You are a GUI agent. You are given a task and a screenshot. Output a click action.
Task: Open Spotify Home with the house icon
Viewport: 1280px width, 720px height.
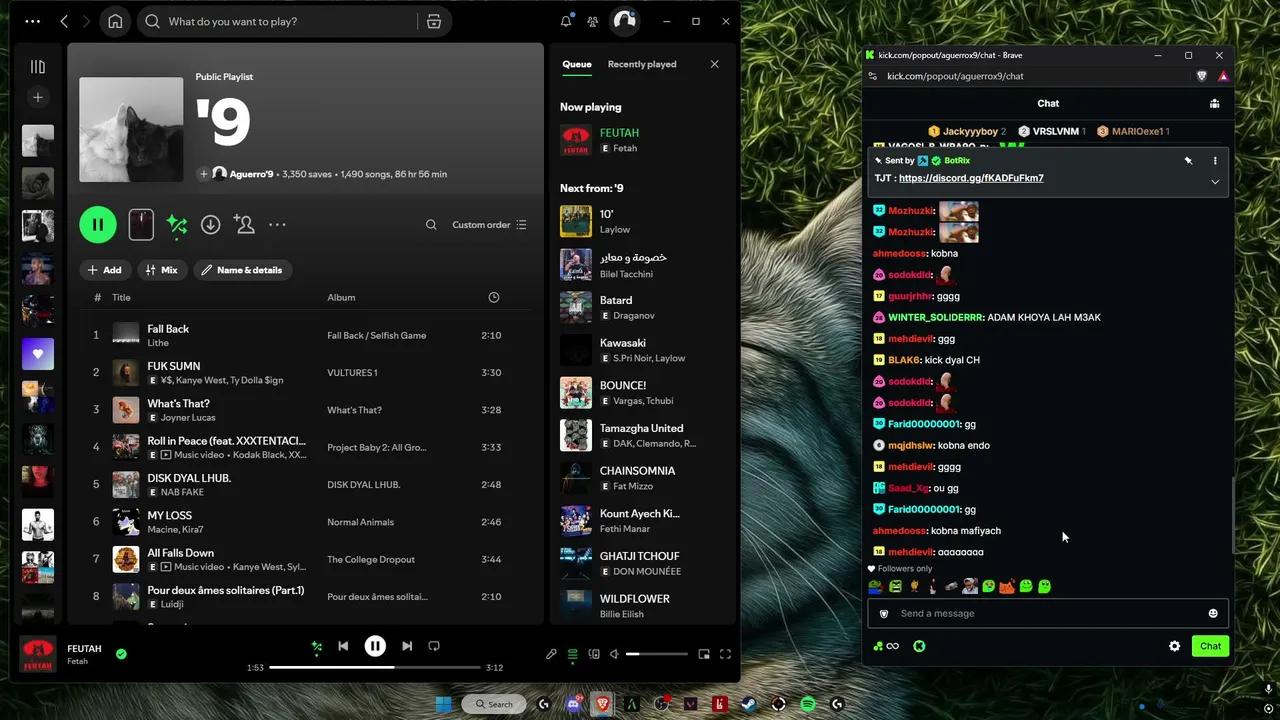[115, 21]
